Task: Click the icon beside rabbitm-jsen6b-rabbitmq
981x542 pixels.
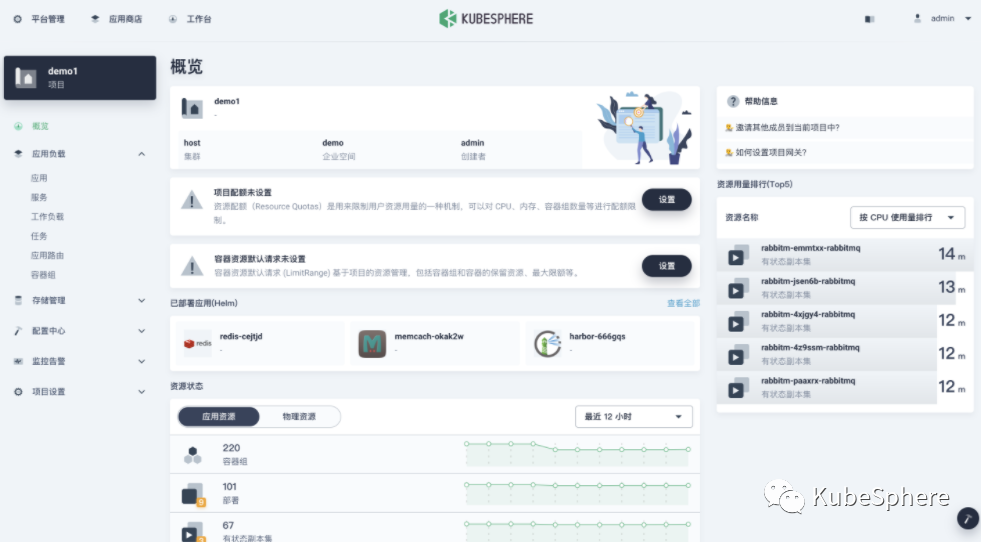Action: 738,288
